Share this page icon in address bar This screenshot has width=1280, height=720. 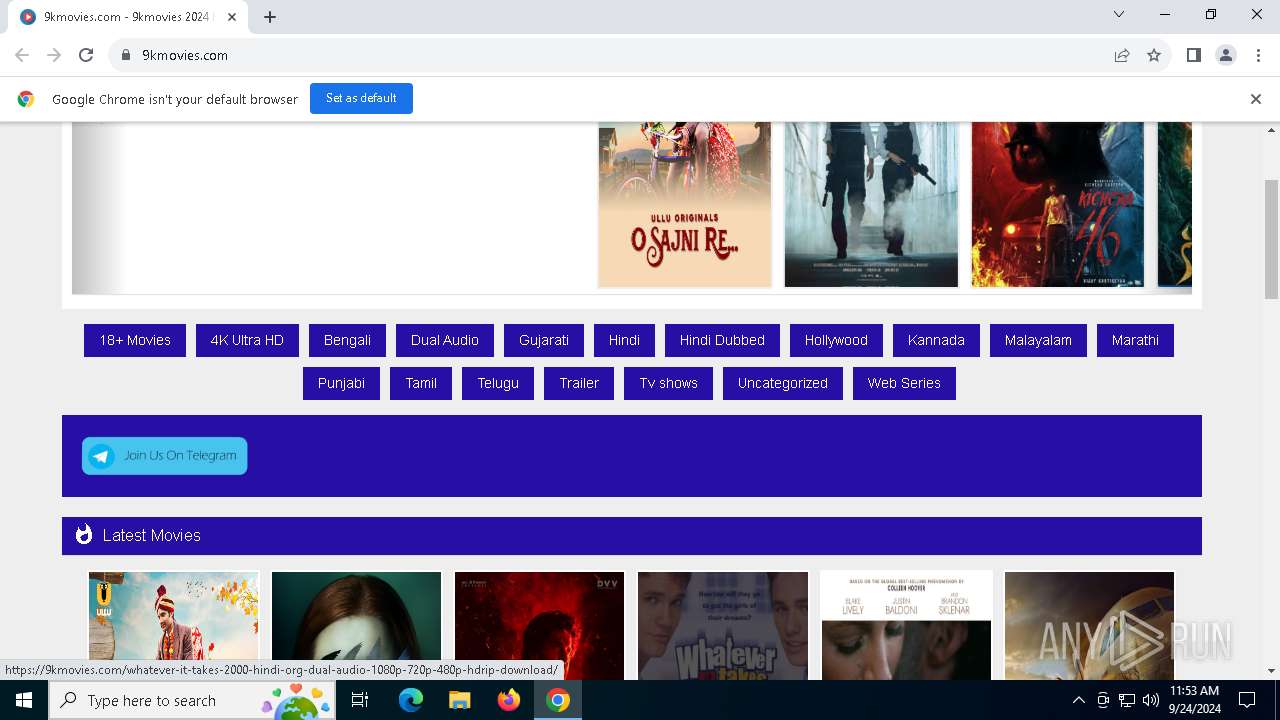(x=1122, y=55)
